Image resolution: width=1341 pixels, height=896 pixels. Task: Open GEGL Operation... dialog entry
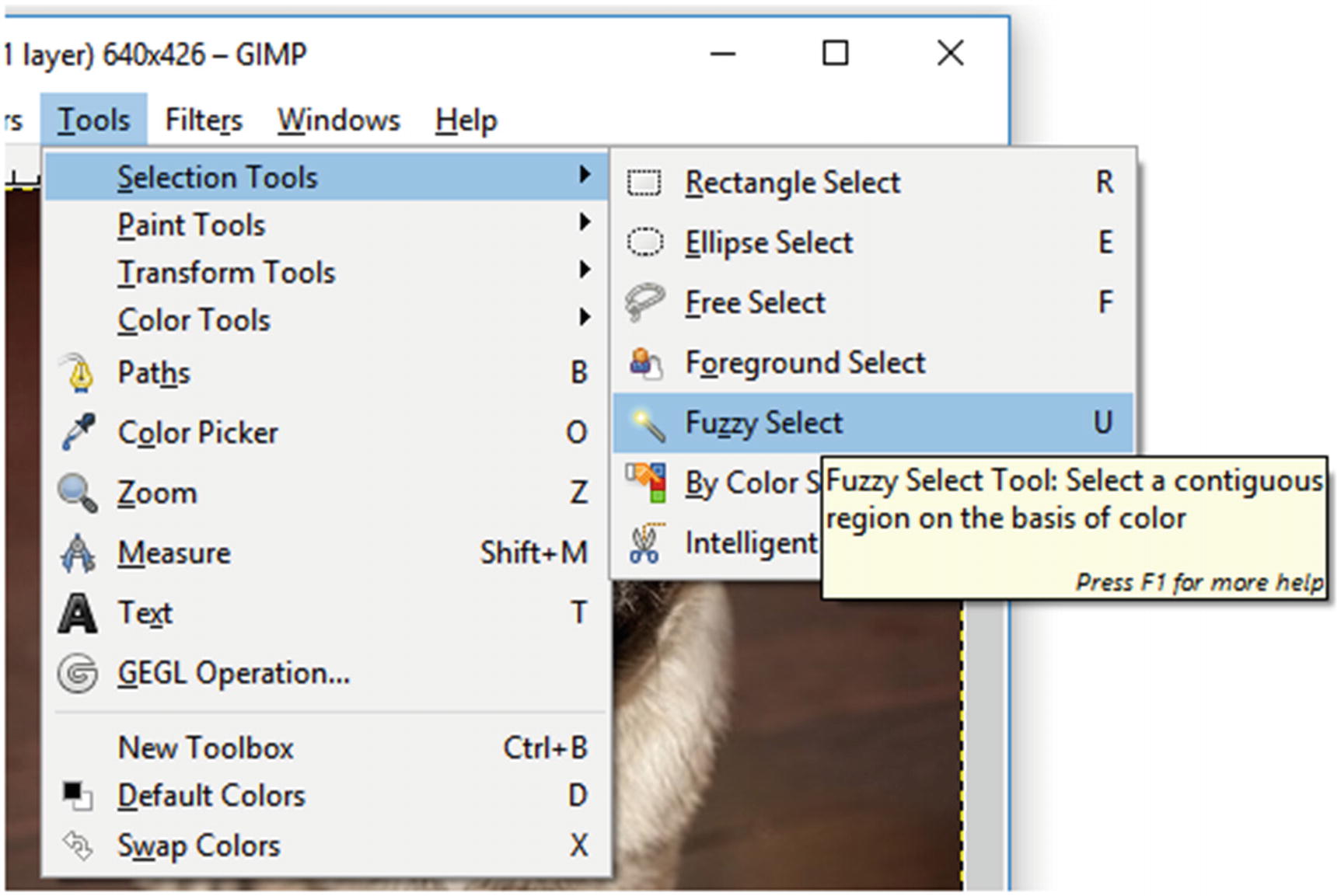coord(326,673)
